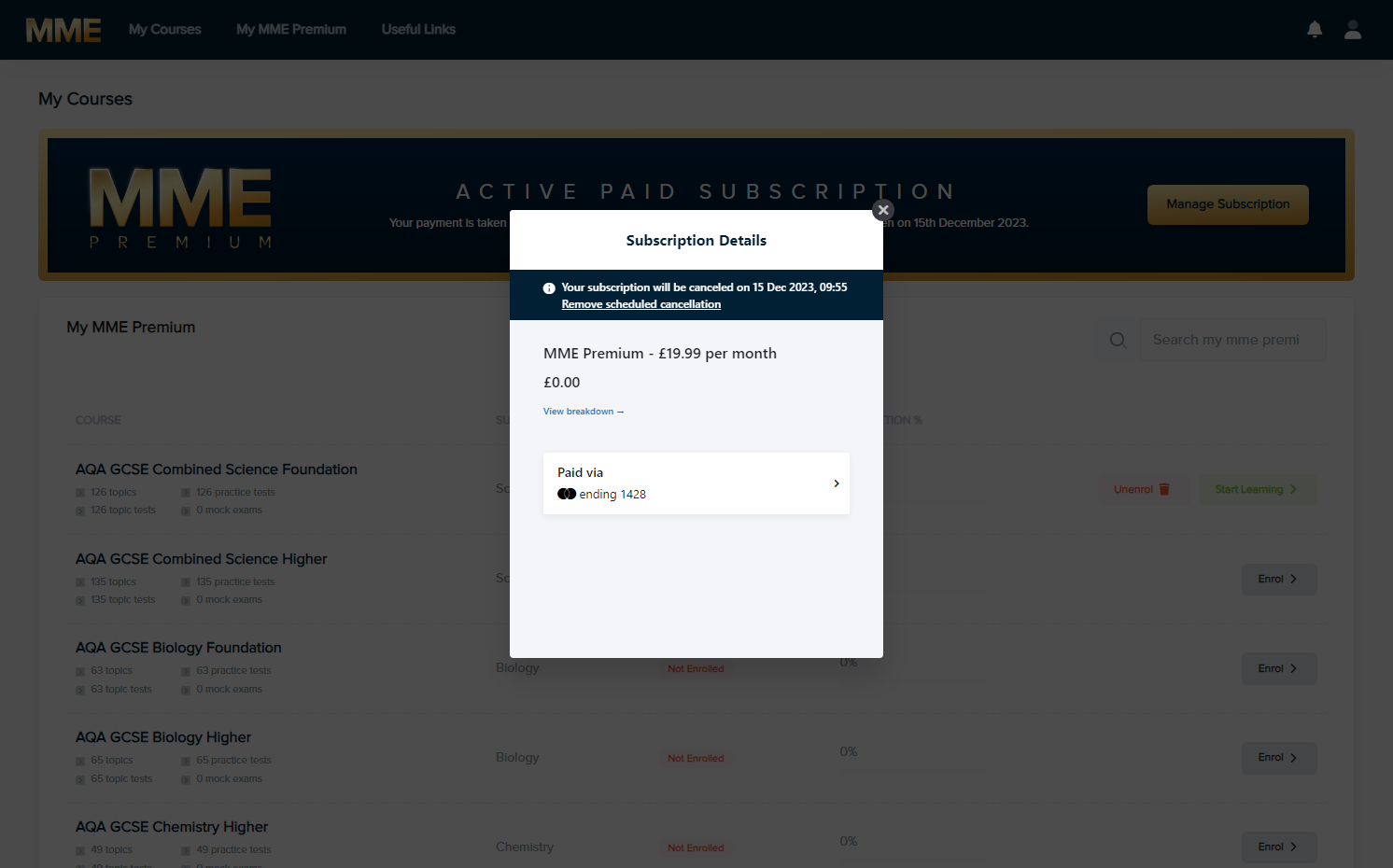This screenshot has width=1393, height=868.
Task: Open Useful Links menu
Action: pos(418,30)
